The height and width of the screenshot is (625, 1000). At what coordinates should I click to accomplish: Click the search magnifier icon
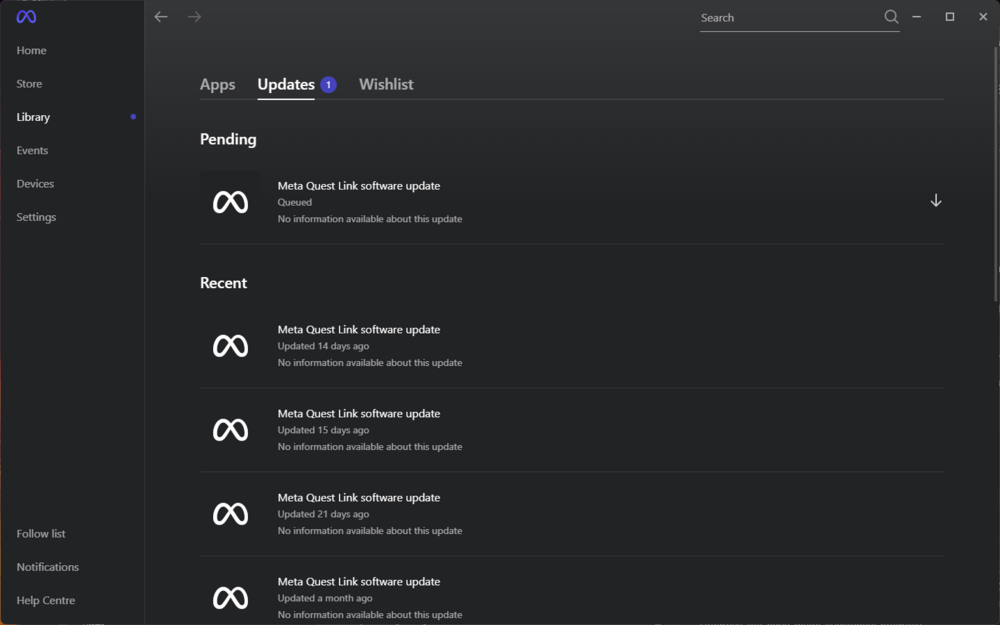click(891, 17)
